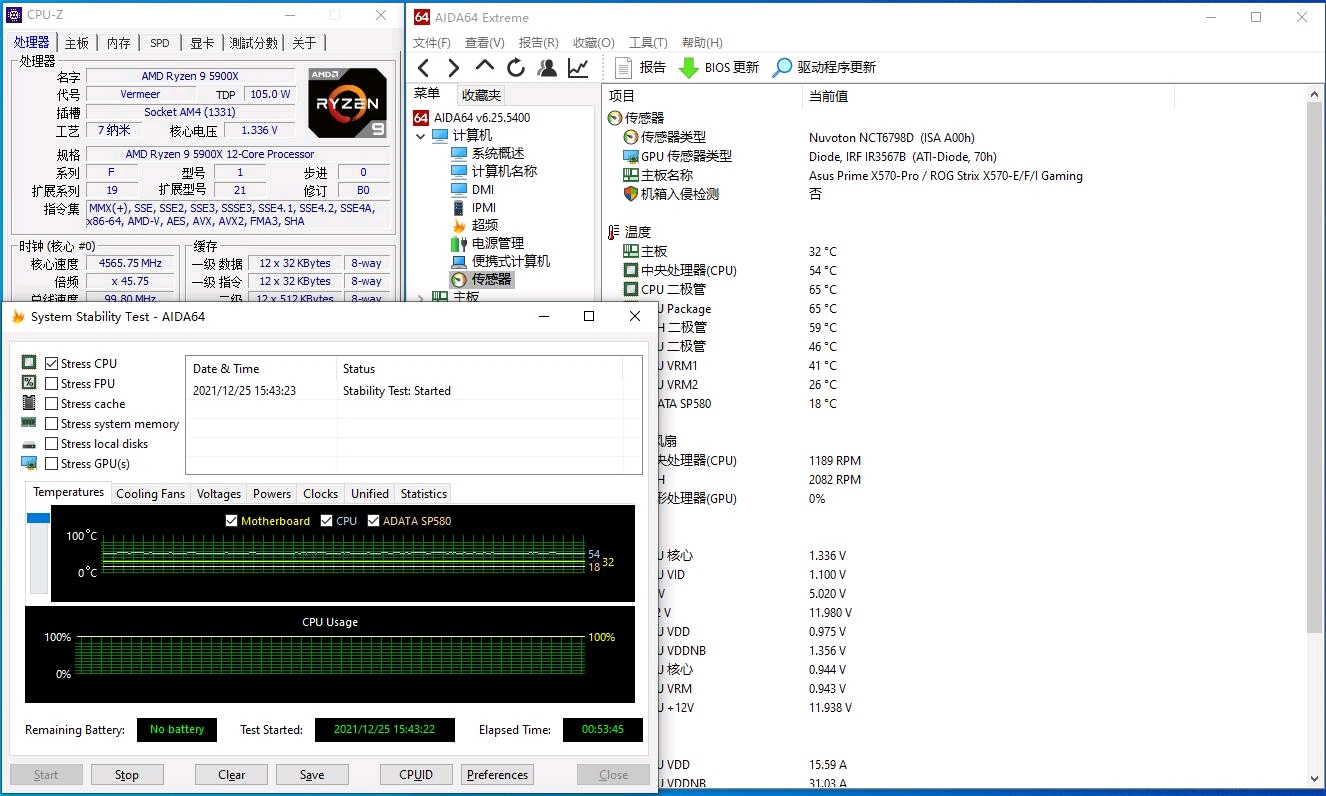Enable Stress system memory checkbox

[x=52, y=424]
